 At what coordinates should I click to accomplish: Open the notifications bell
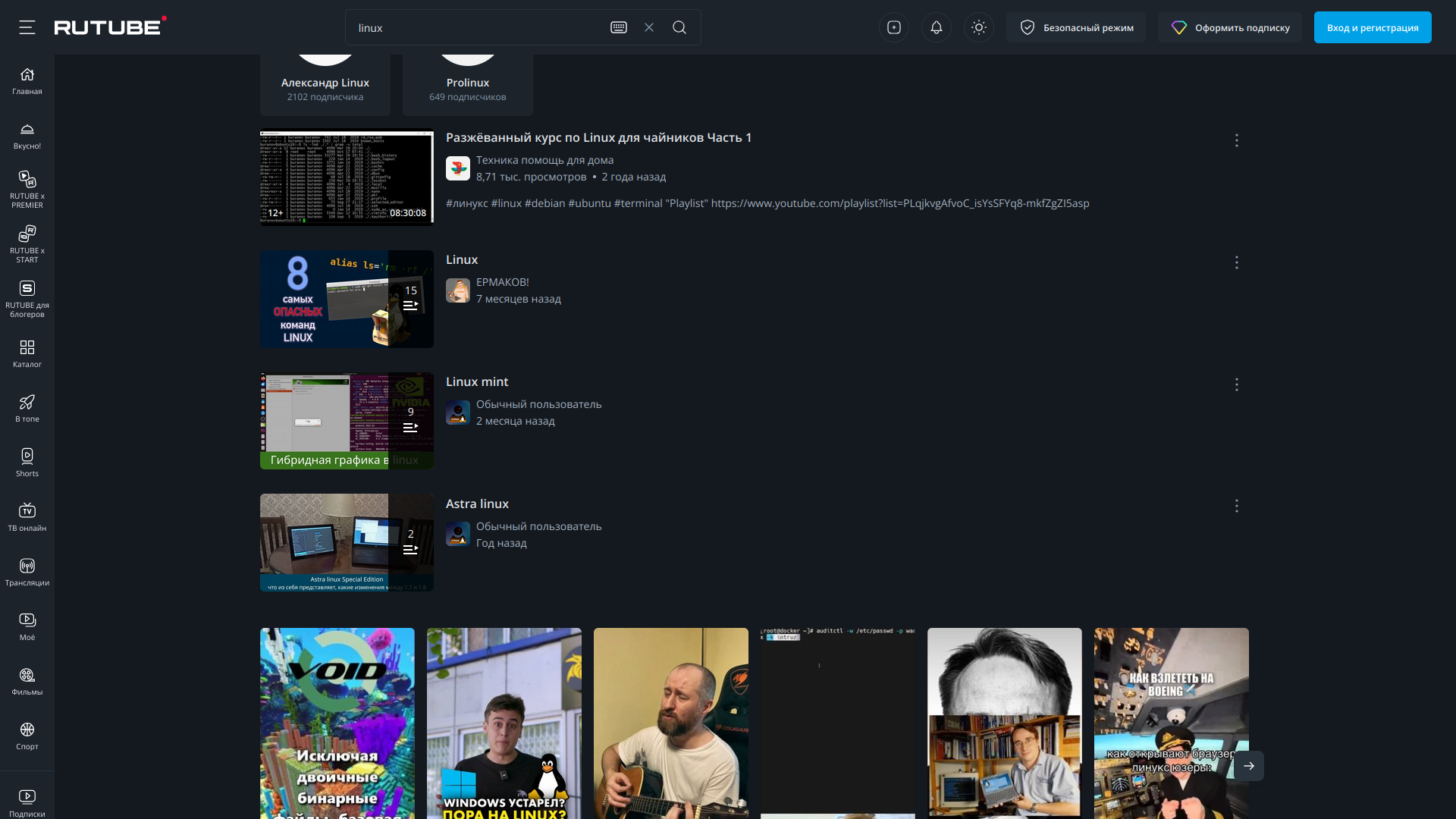[937, 27]
